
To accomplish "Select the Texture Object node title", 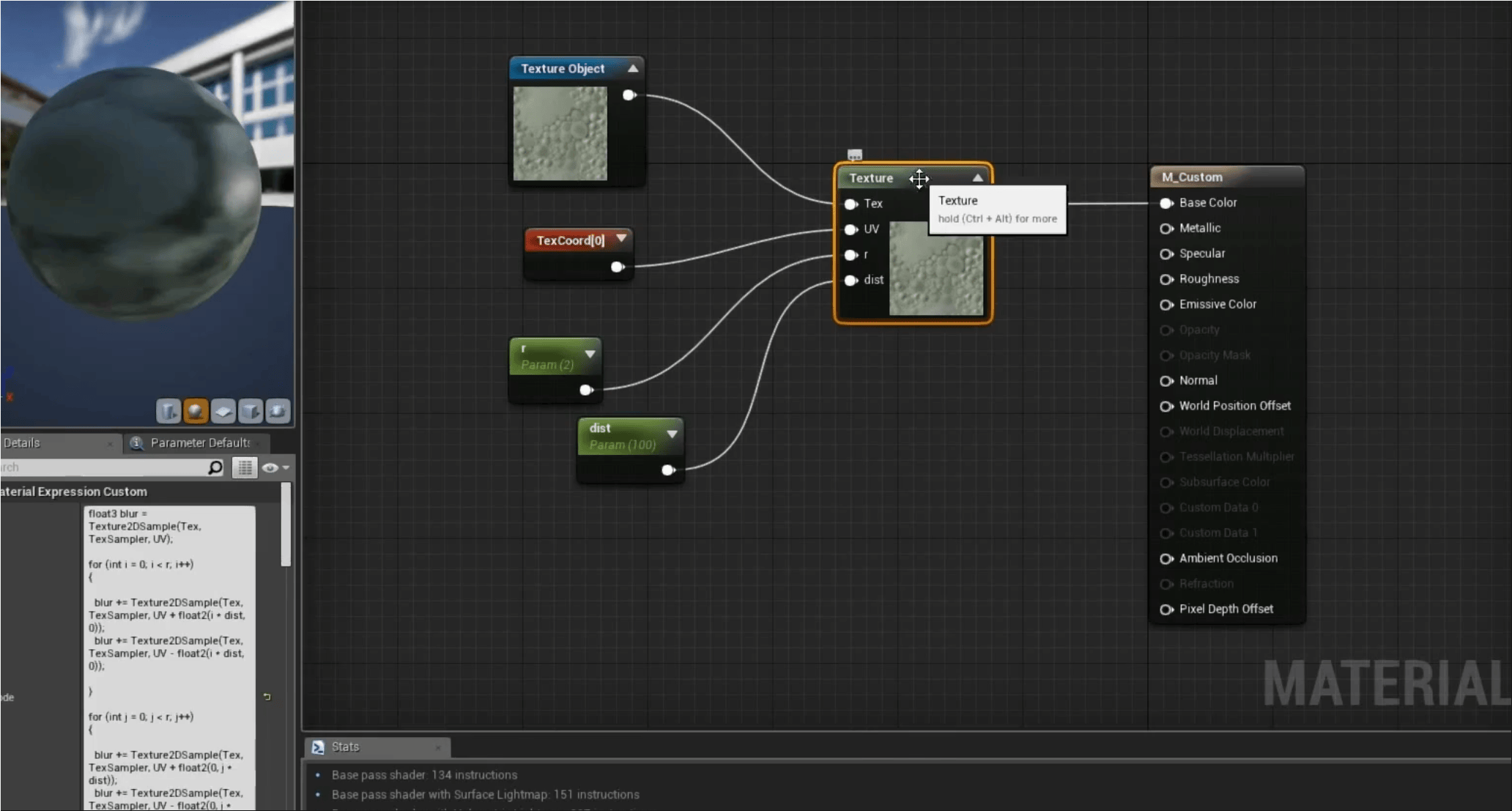I will click(x=563, y=68).
